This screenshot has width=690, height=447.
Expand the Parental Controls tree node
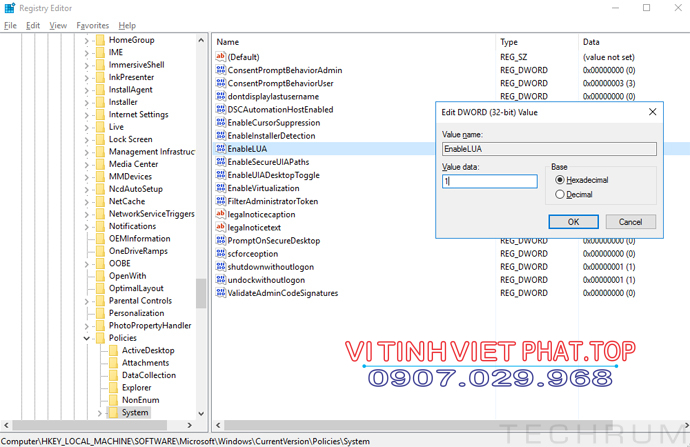87,301
